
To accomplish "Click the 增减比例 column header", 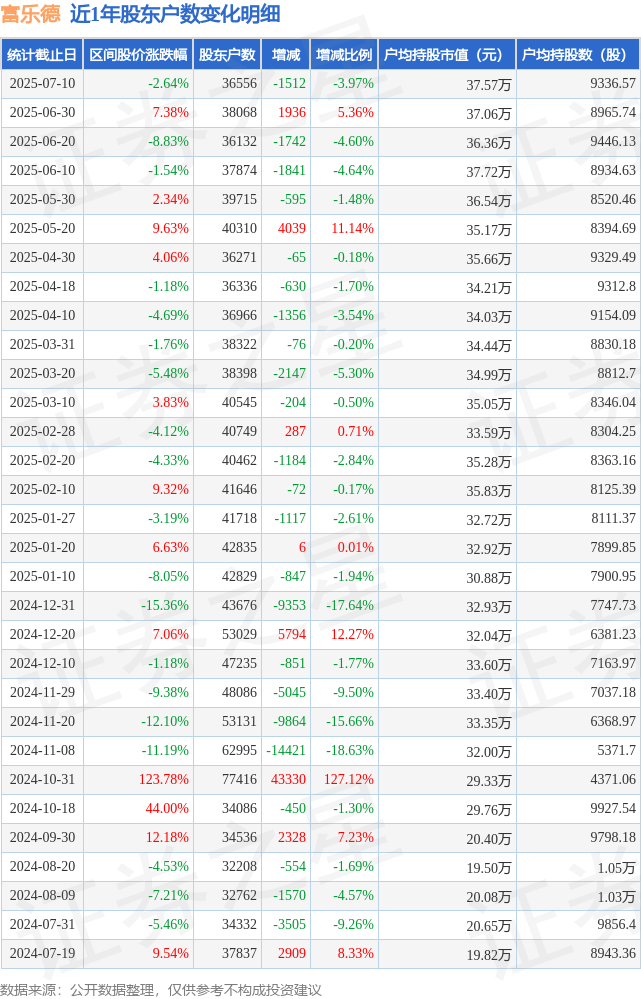I will pos(343,55).
